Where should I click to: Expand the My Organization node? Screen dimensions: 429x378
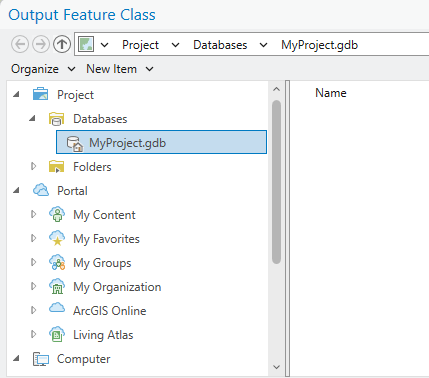33,286
